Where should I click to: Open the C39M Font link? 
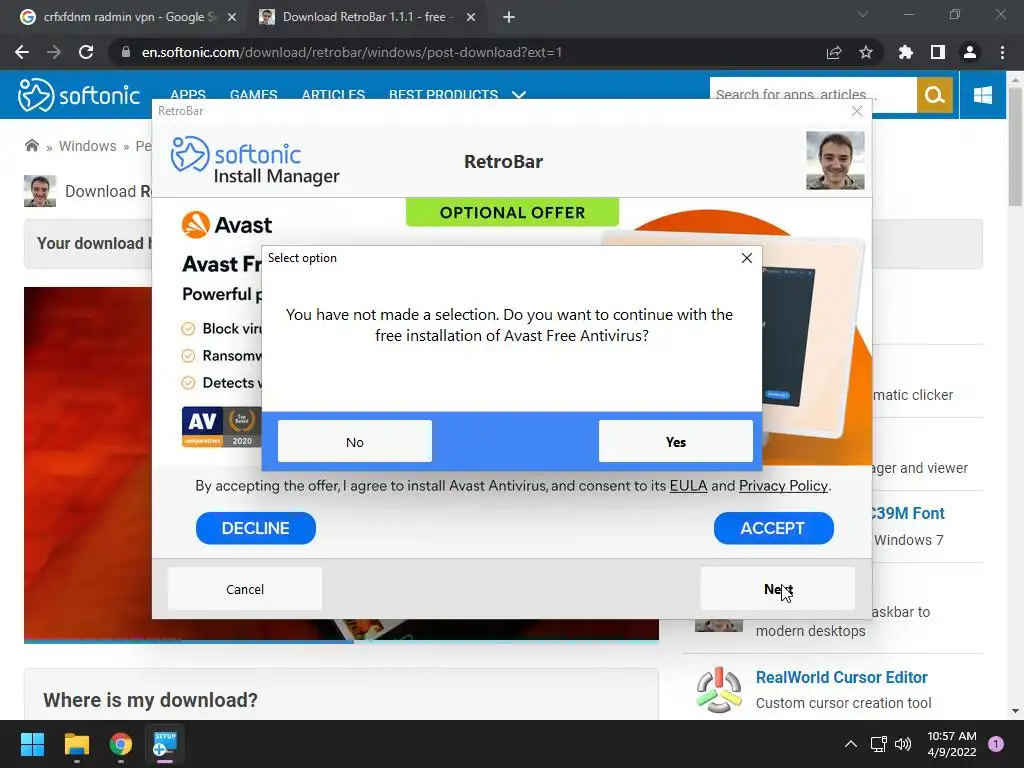908,513
